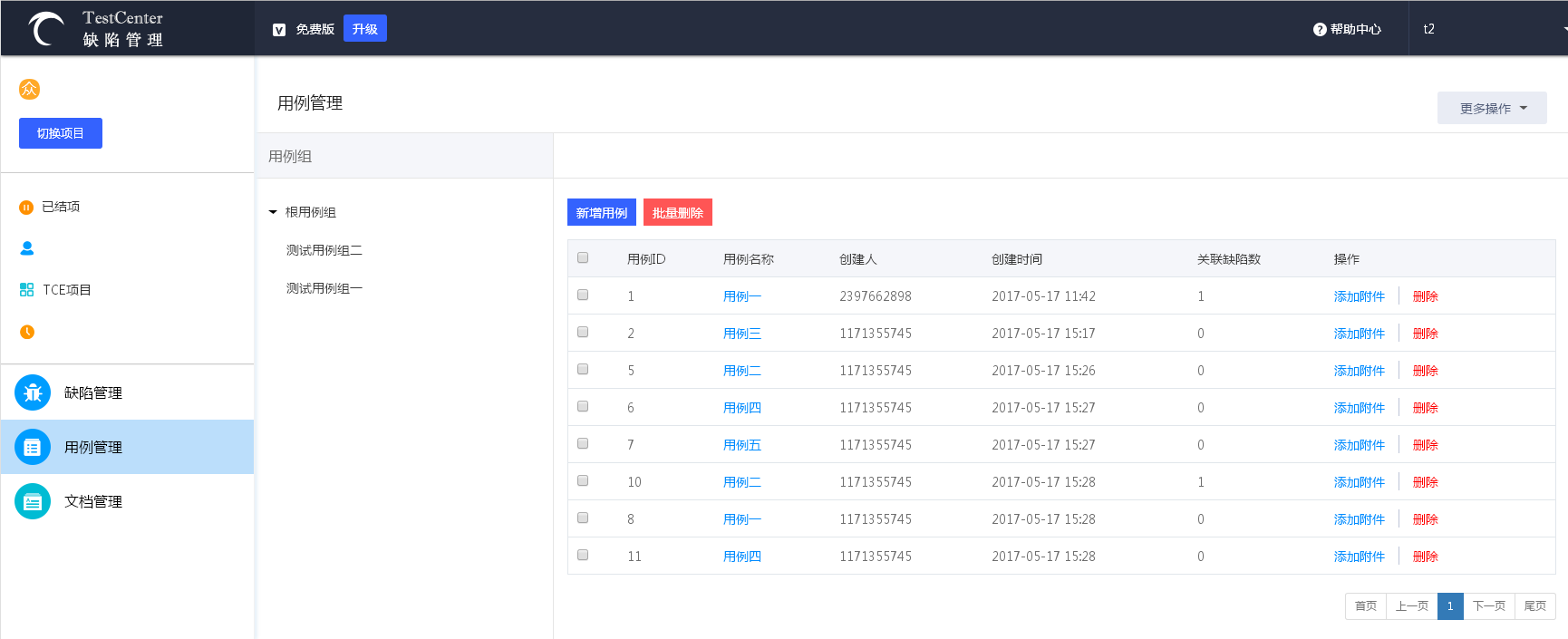The height and width of the screenshot is (639, 1568).
Task: Click the TestCenter crescent logo
Action: point(45,29)
